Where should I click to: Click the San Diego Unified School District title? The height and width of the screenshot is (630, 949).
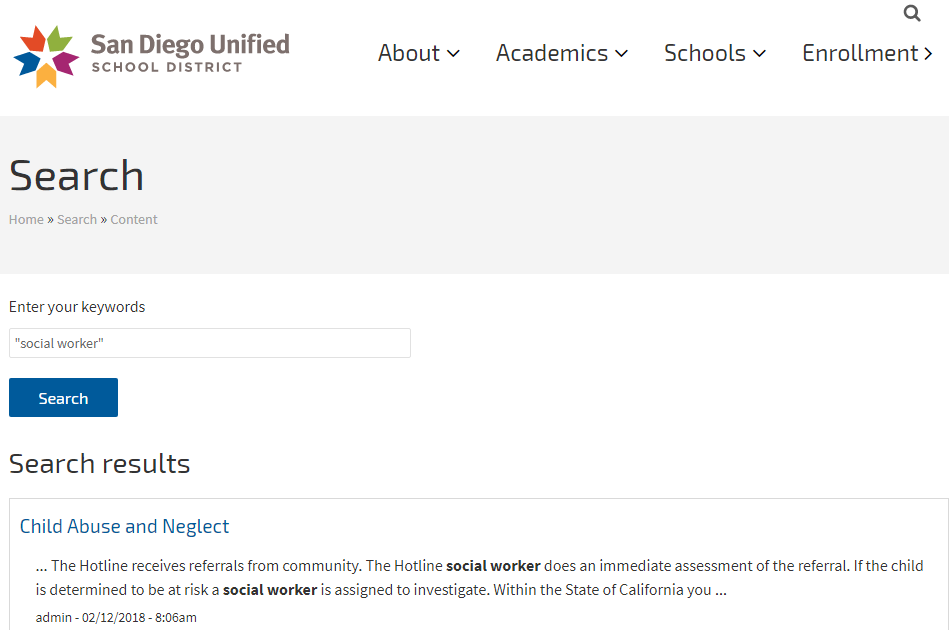click(190, 54)
